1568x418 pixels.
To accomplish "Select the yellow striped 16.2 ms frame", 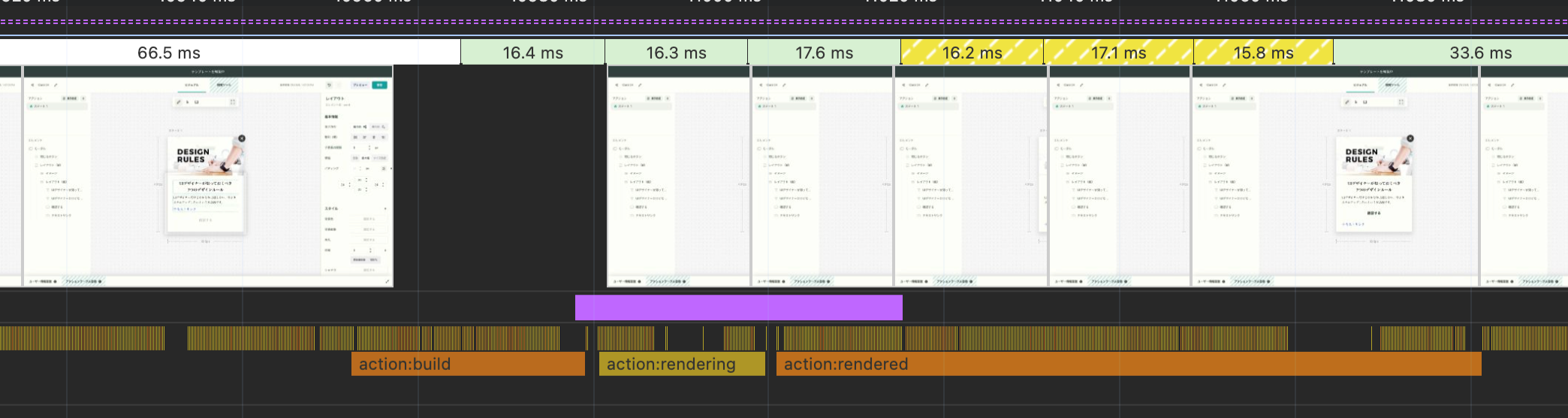I will 972,53.
